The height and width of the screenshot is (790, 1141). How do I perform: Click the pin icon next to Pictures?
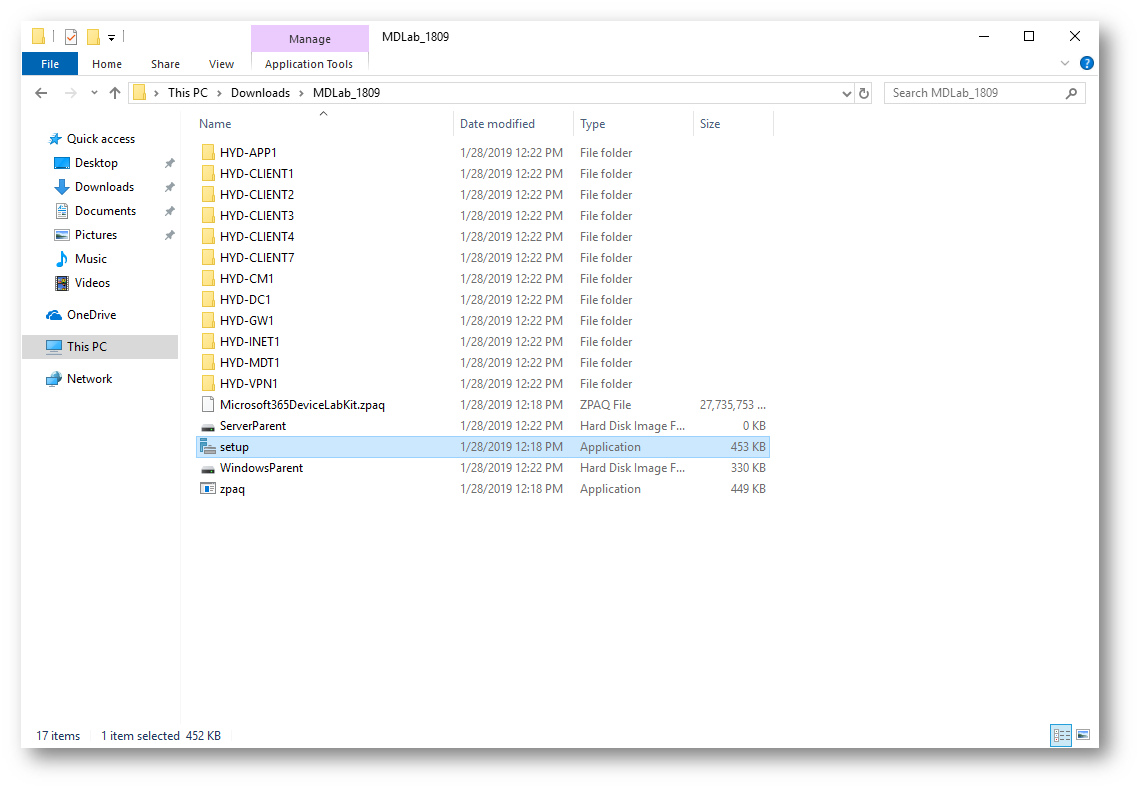coord(170,235)
